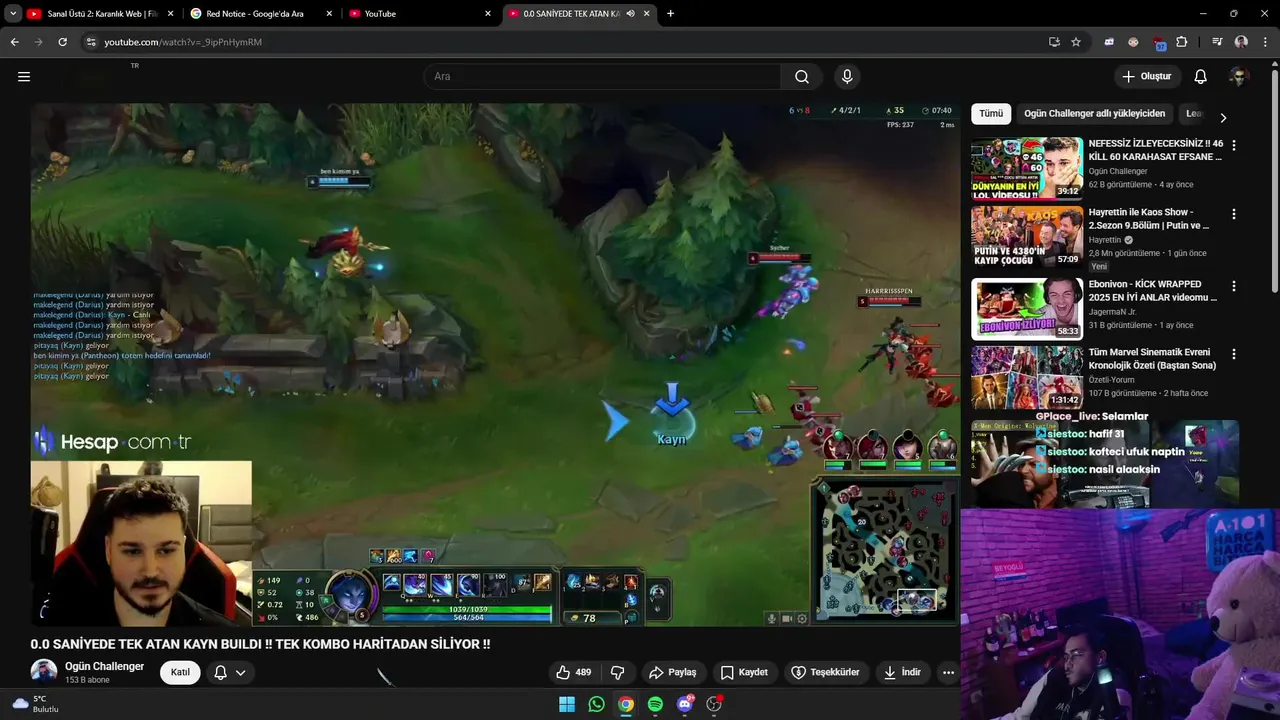This screenshot has width=1280, height=720.
Task: Open options for Ebonivon KİCK WRAPPED video
Action: [x=1233, y=285]
